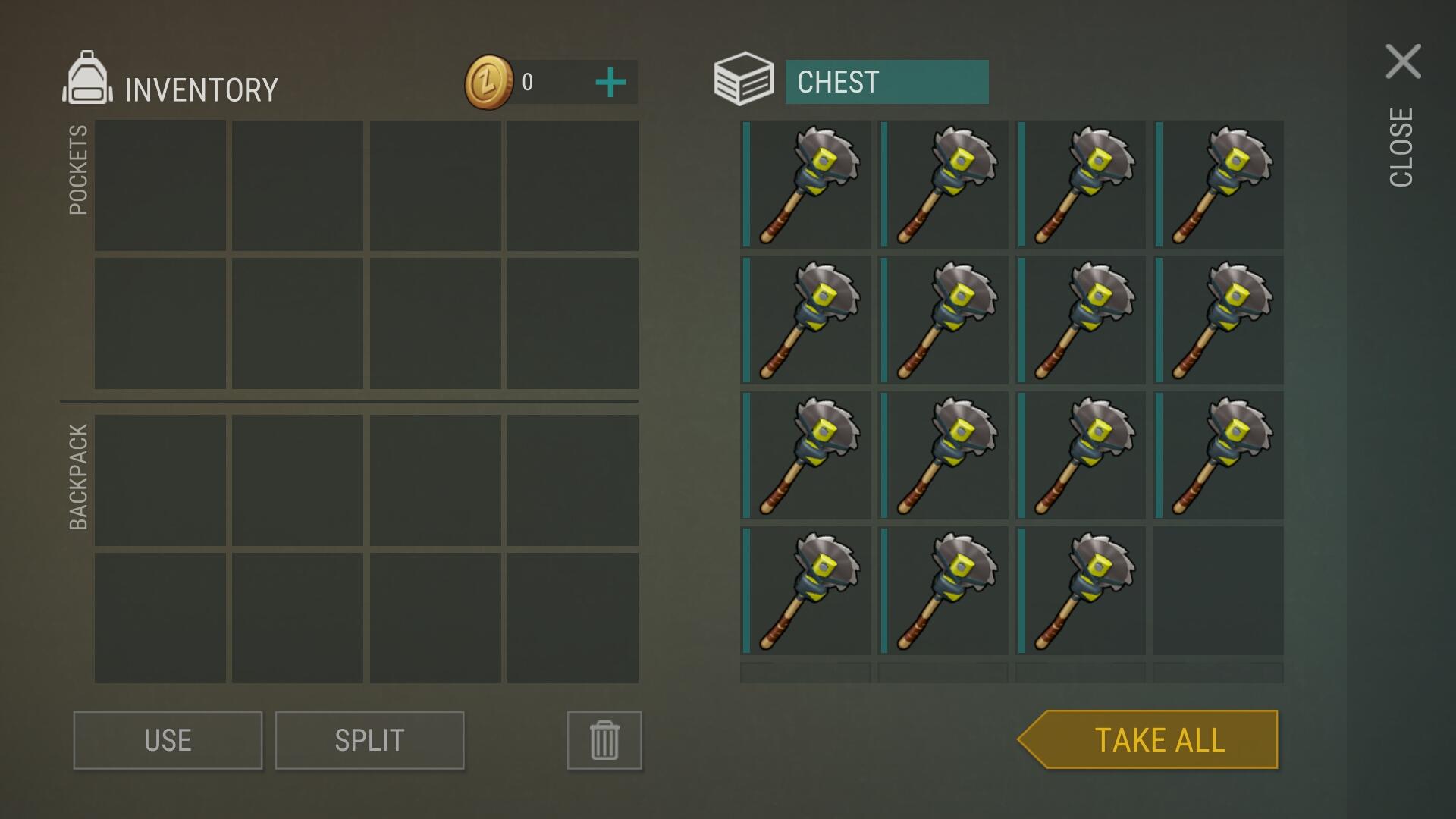Take all items with TAKE ALL
The width and height of the screenshot is (1456, 819).
[x=1148, y=739]
